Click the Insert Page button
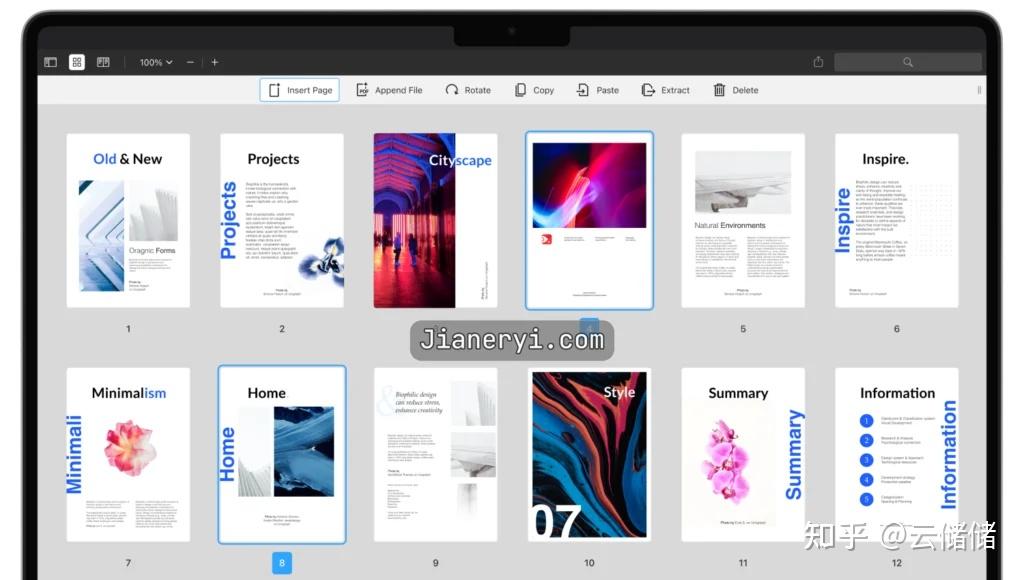Image resolution: width=1024 pixels, height=580 pixels. (300, 90)
